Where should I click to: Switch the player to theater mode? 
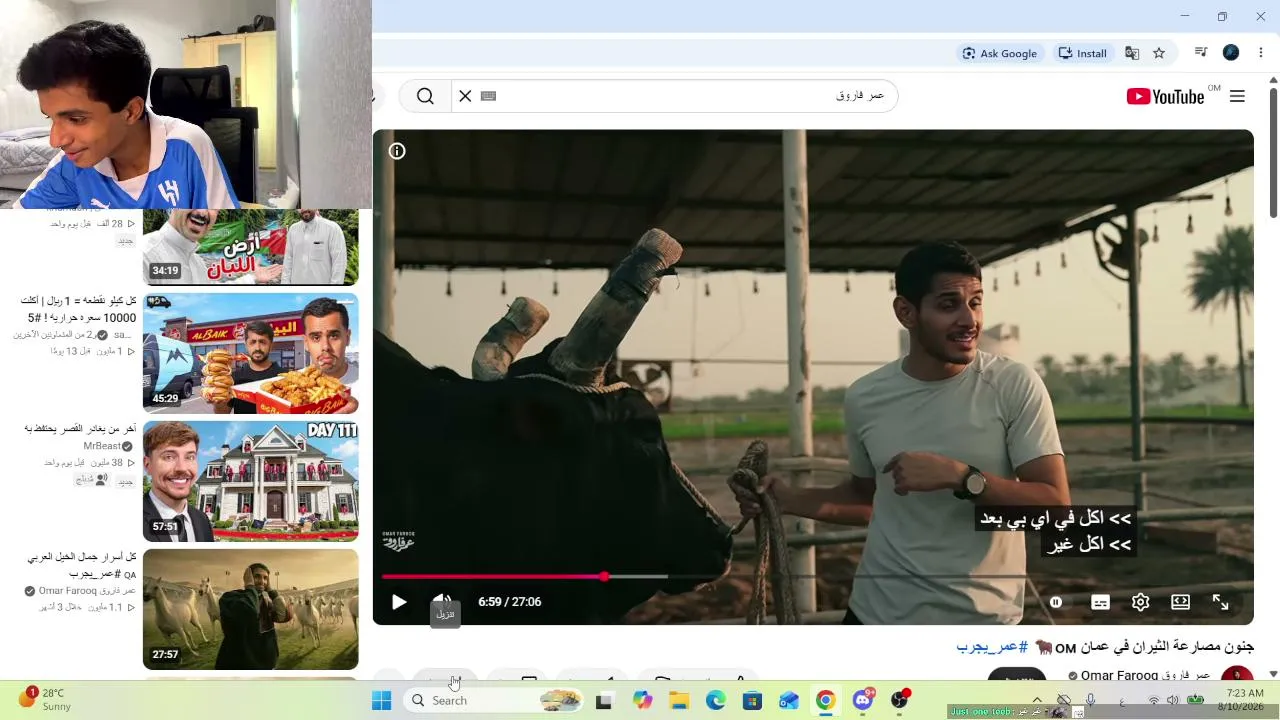(x=1180, y=602)
